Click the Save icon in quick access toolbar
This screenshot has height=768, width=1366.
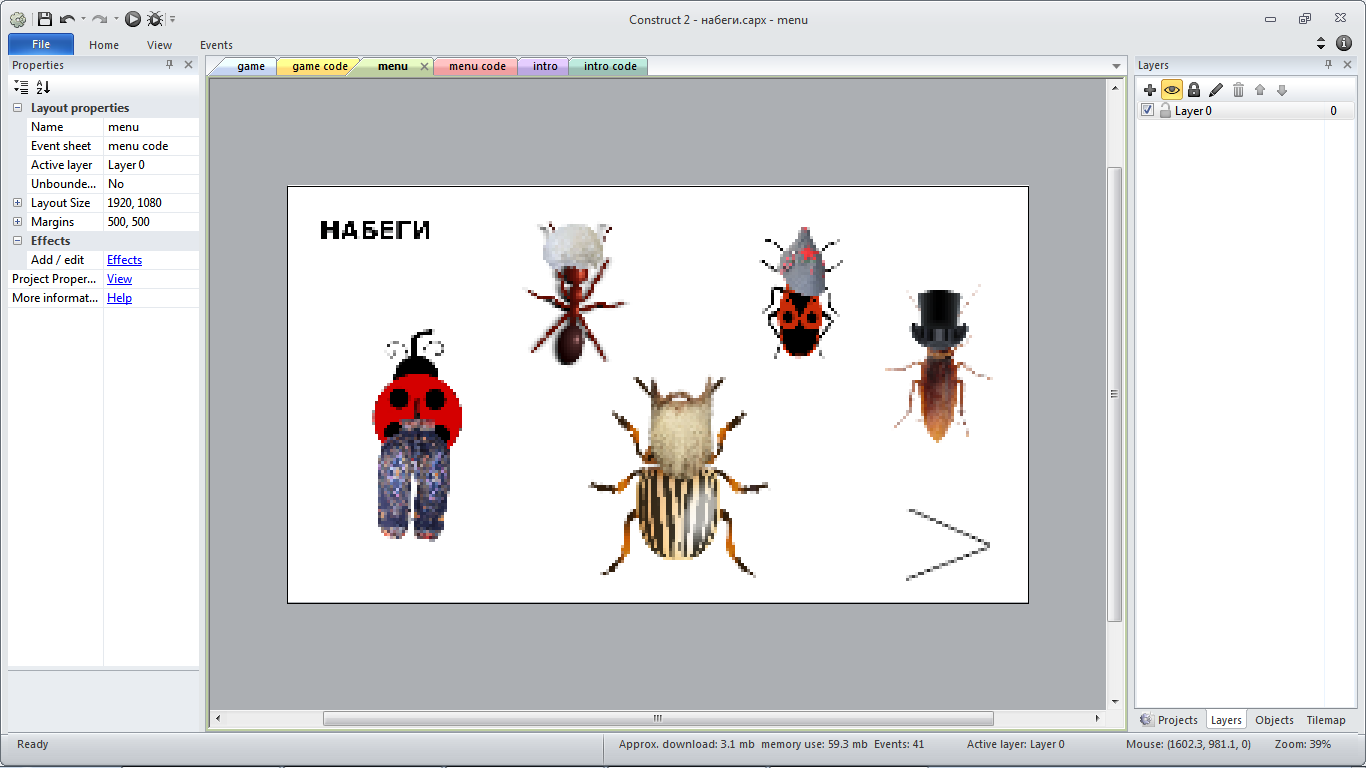(x=45, y=19)
